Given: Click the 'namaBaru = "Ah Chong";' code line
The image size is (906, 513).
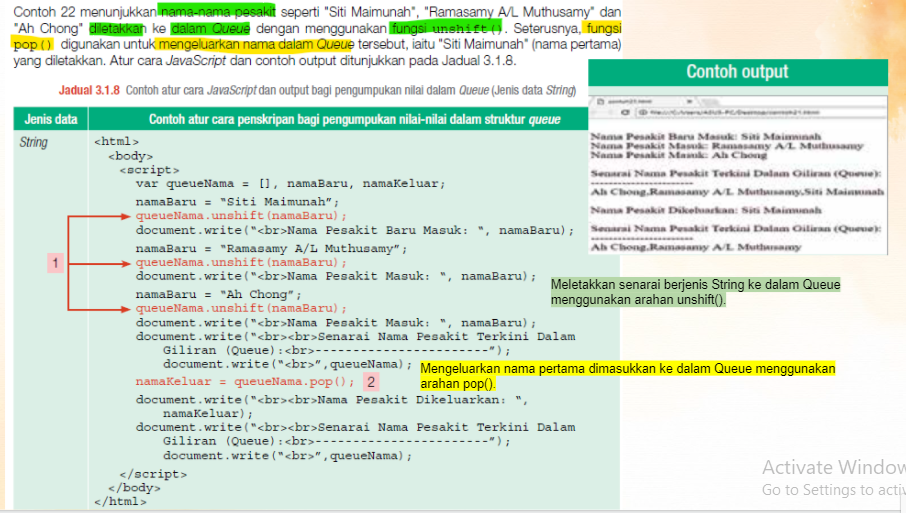Looking at the screenshot, I should click(x=218, y=294).
